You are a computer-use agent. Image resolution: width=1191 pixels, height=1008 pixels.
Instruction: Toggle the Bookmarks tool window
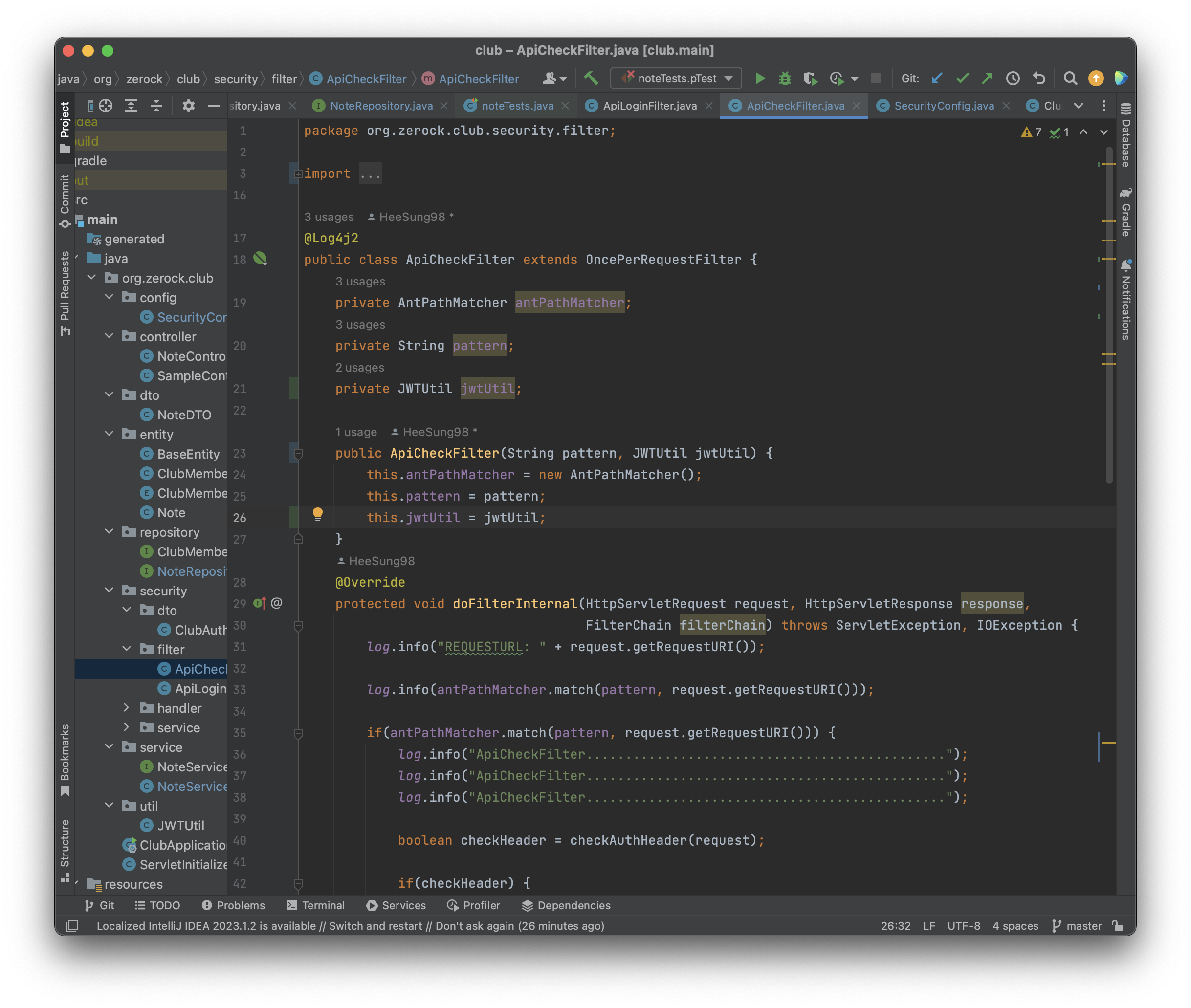point(65,760)
